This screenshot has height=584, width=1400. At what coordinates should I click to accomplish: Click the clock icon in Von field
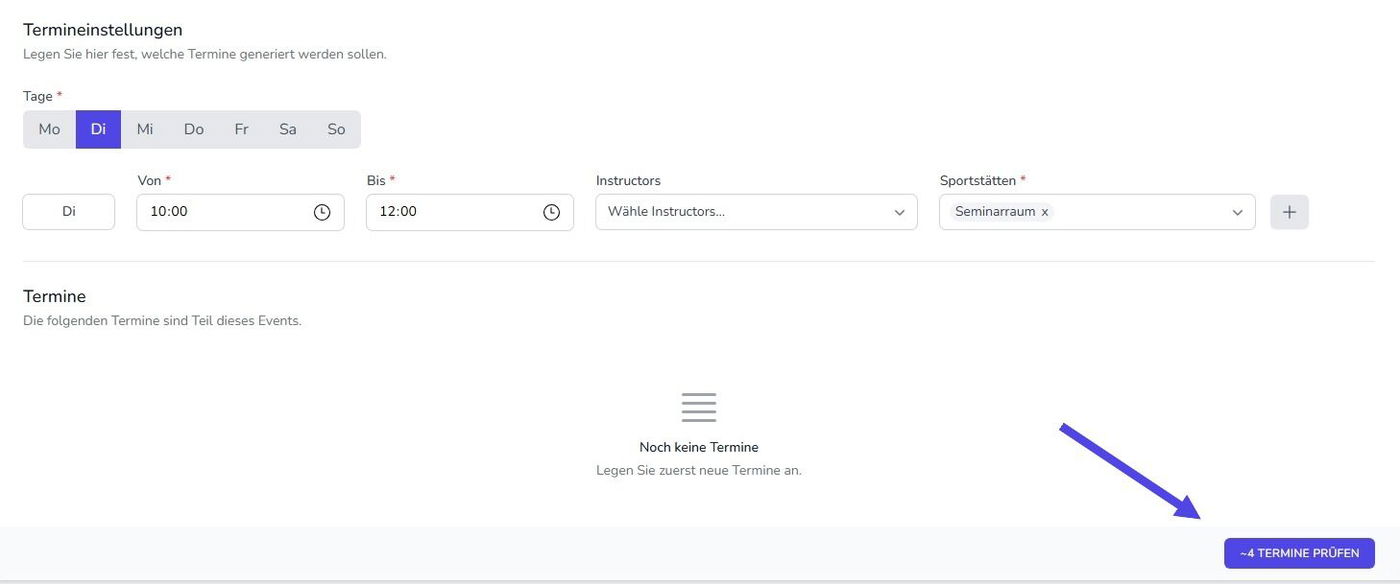click(x=322, y=212)
